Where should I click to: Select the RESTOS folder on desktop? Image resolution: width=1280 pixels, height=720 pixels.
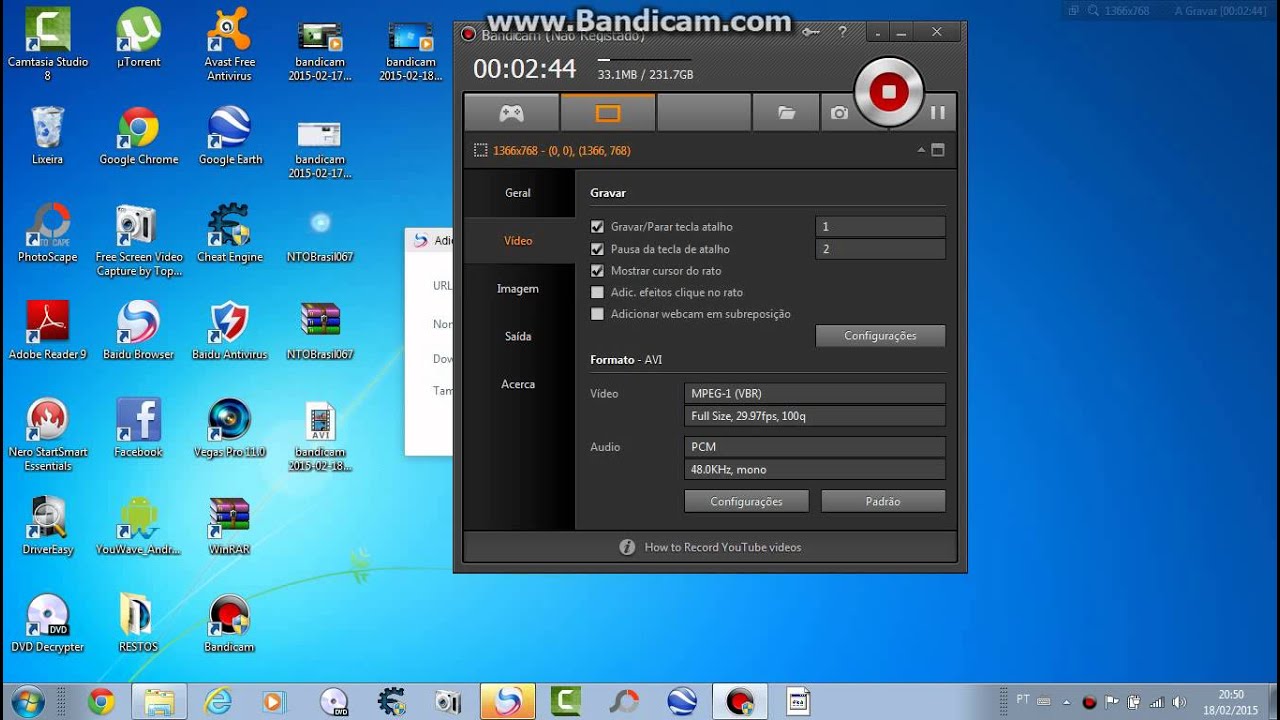pos(138,623)
